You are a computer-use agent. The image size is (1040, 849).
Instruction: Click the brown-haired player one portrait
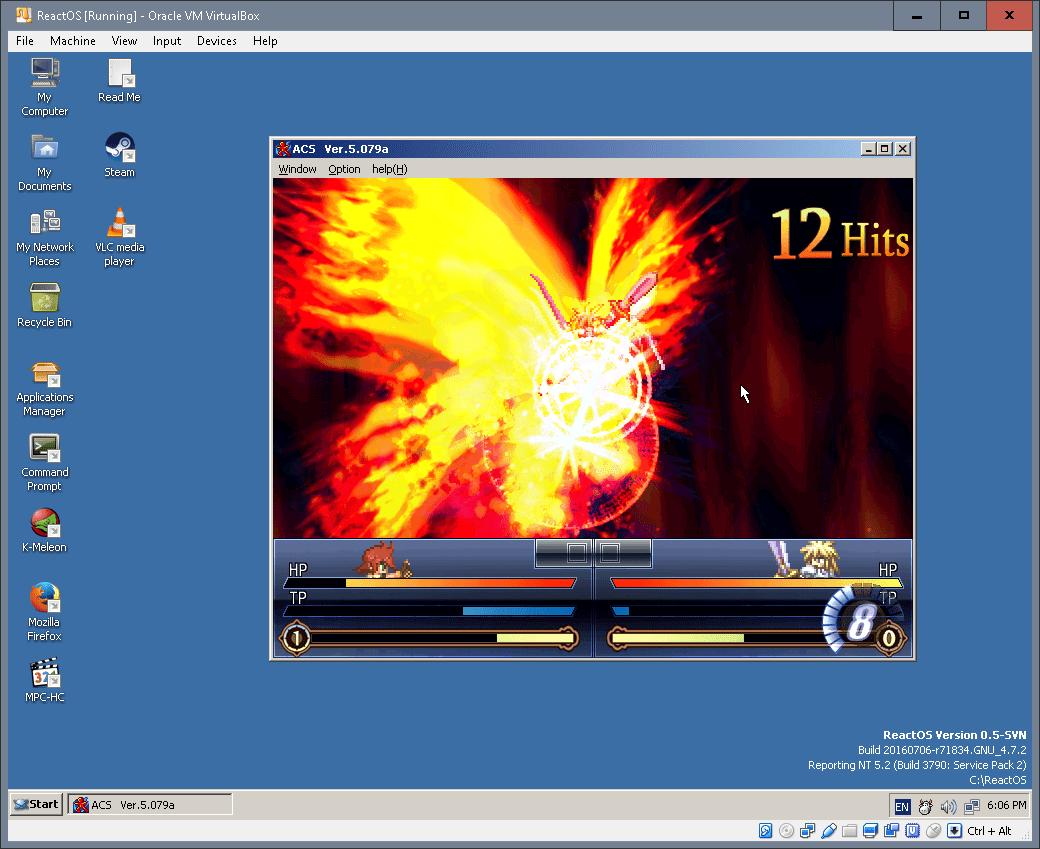point(384,559)
